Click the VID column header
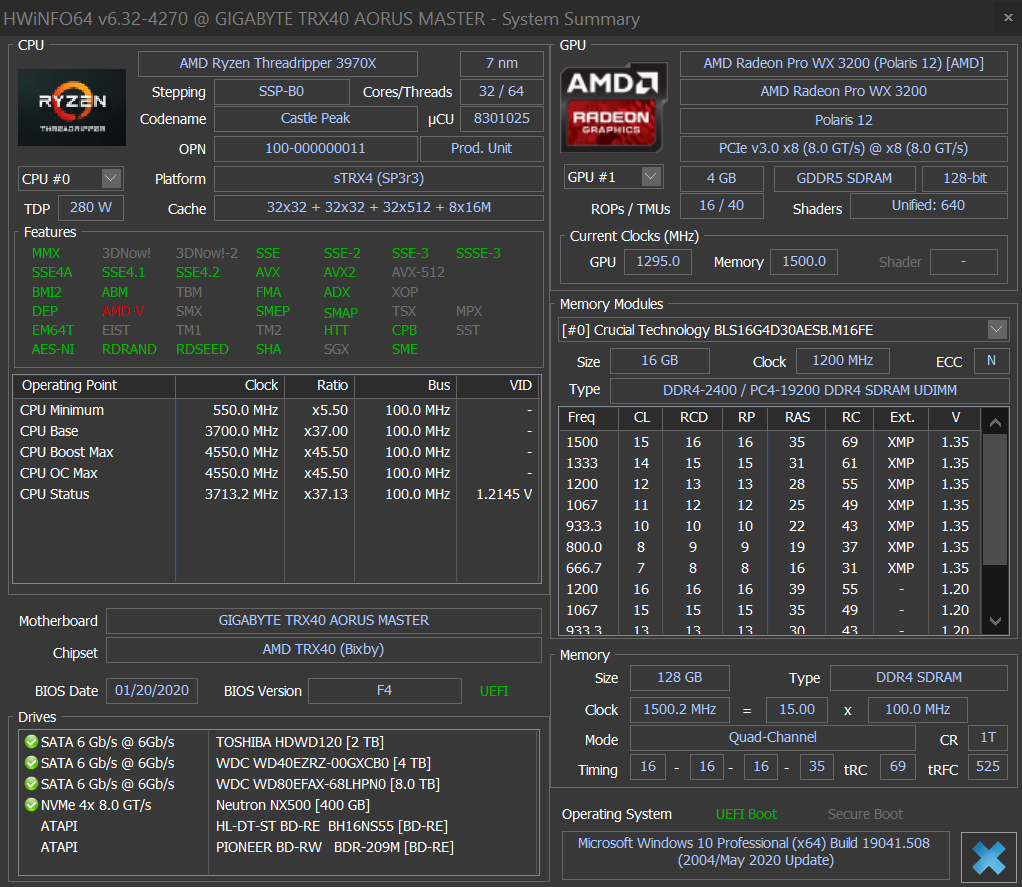The width and height of the screenshot is (1022, 887). coord(499,385)
